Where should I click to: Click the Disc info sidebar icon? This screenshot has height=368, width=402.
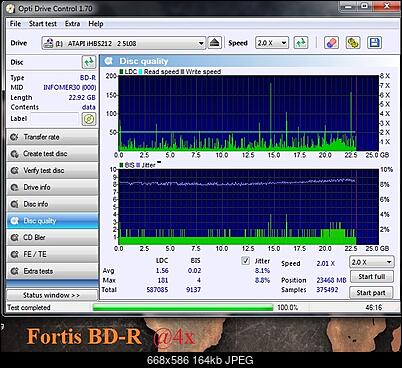(x=14, y=204)
